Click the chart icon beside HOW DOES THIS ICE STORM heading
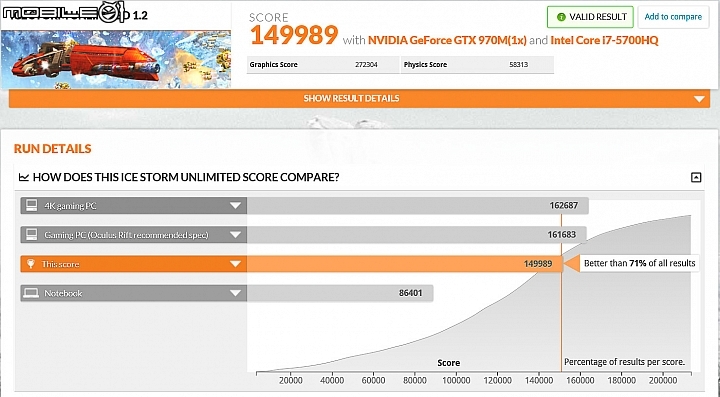The width and height of the screenshot is (720, 397). [x=24, y=177]
